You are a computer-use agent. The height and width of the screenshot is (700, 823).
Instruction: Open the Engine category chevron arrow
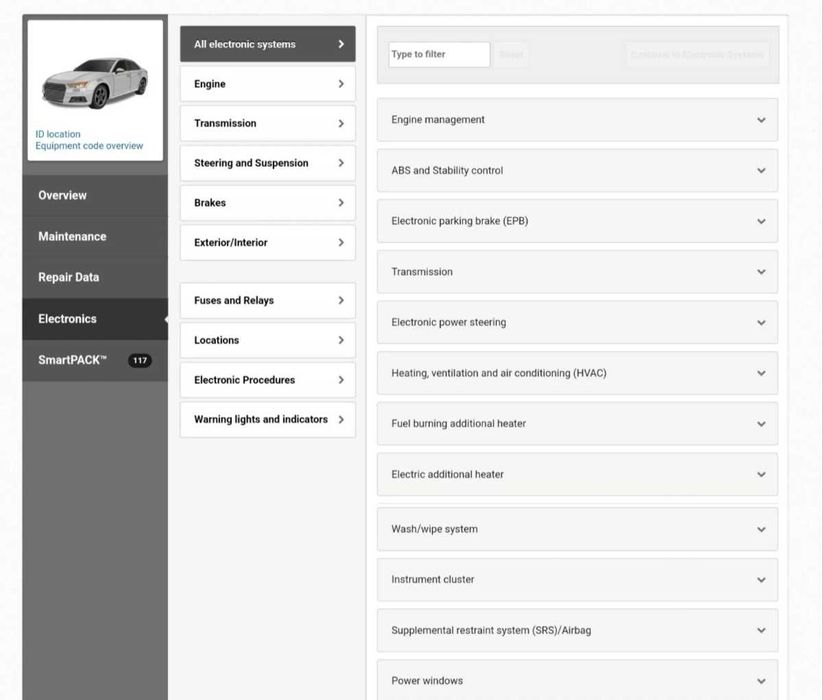pyautogui.click(x=341, y=84)
